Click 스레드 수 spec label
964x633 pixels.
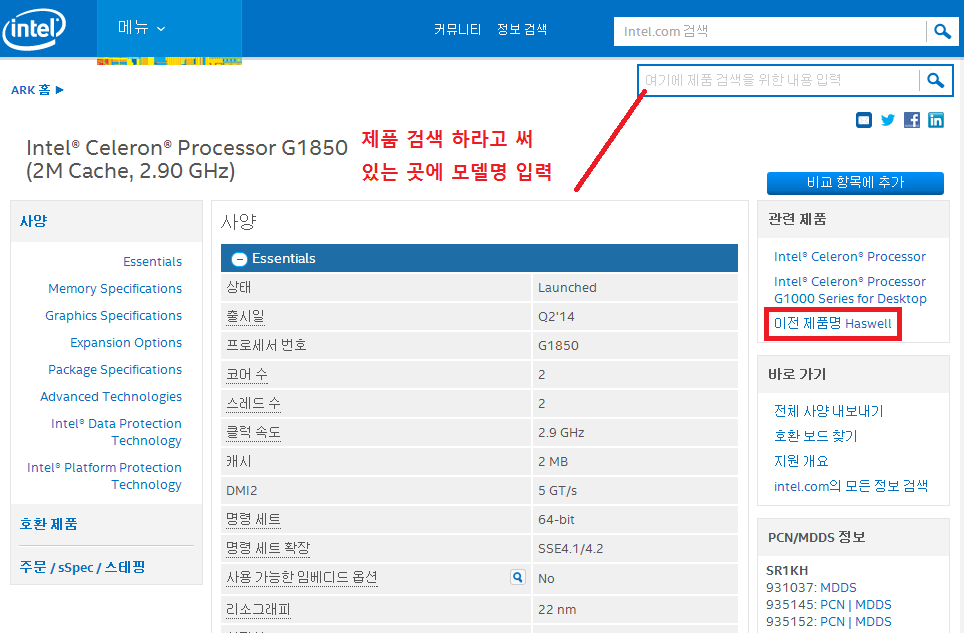(x=253, y=404)
